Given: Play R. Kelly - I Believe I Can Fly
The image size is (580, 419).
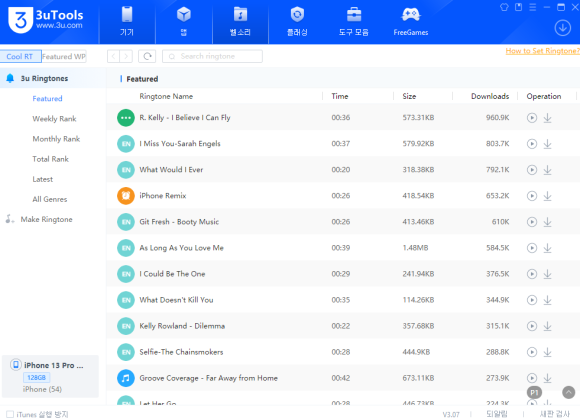Looking at the screenshot, I should pyautogui.click(x=532, y=118).
